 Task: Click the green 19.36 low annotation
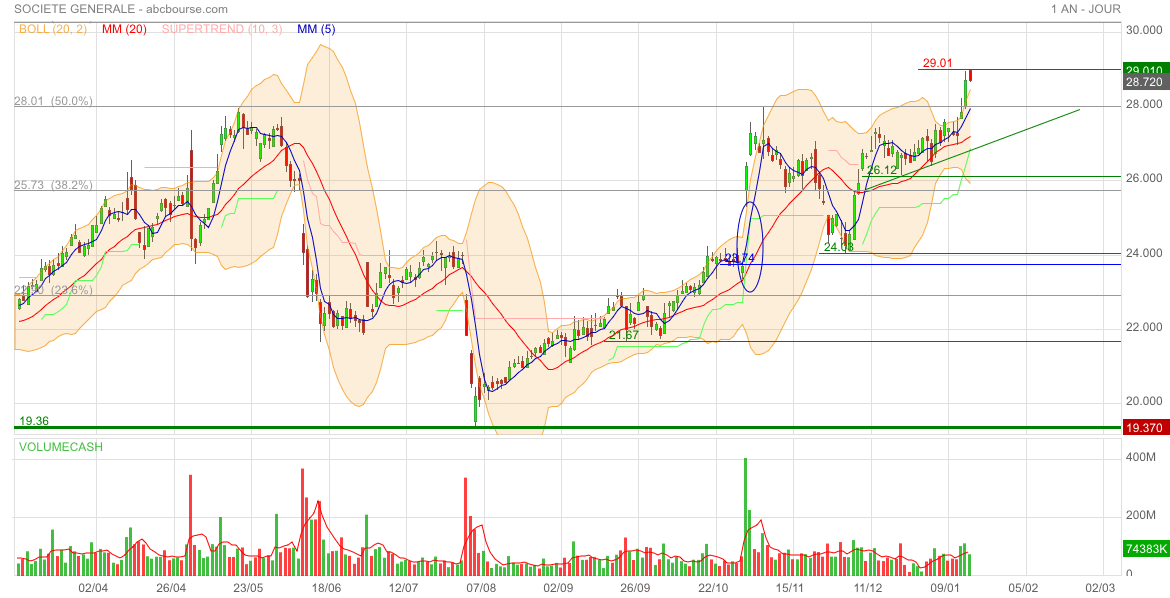pos(34,421)
